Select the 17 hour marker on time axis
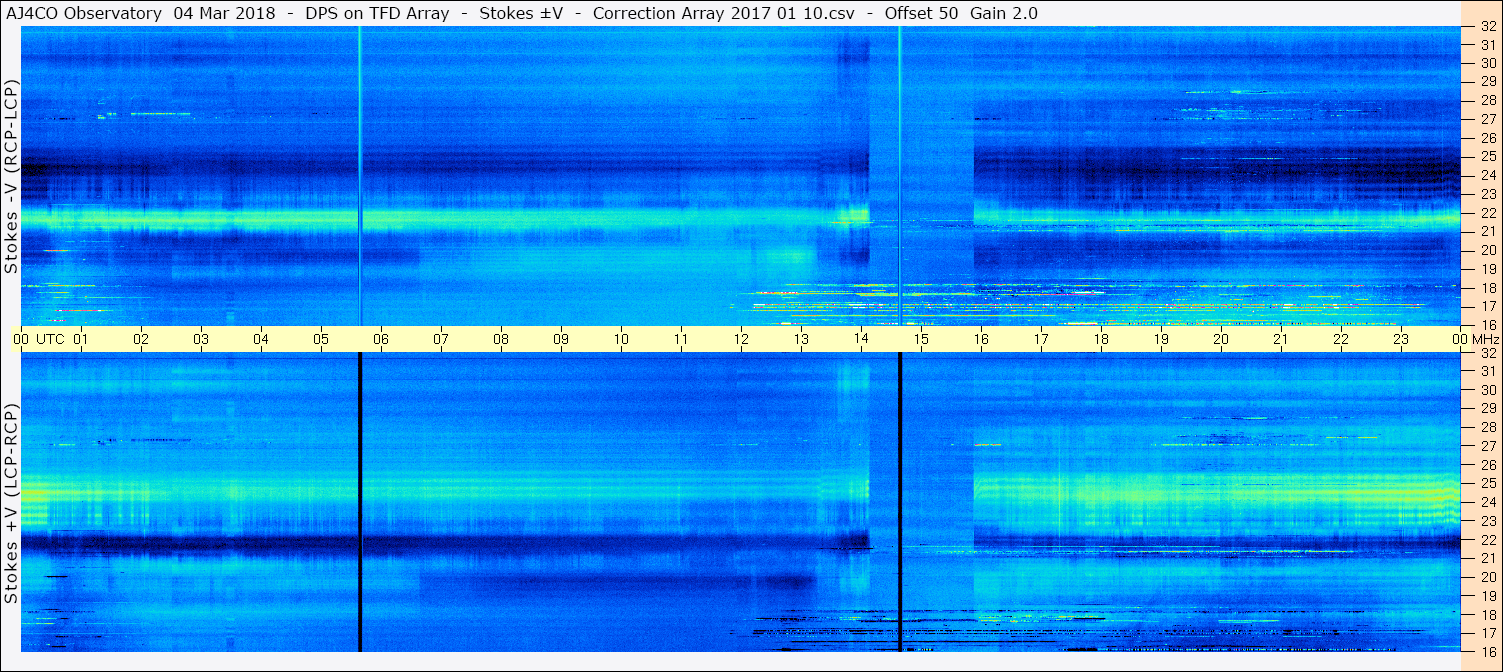Viewport: 1503px width, 672px height. tap(1041, 339)
